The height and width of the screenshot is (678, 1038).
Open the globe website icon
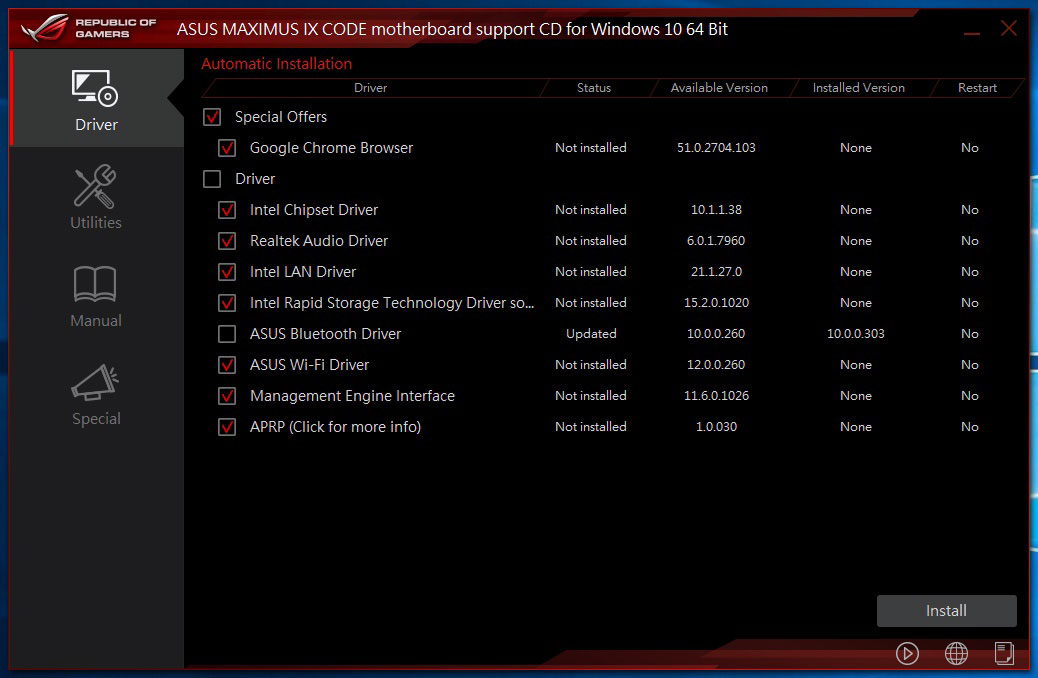pyautogui.click(x=956, y=654)
